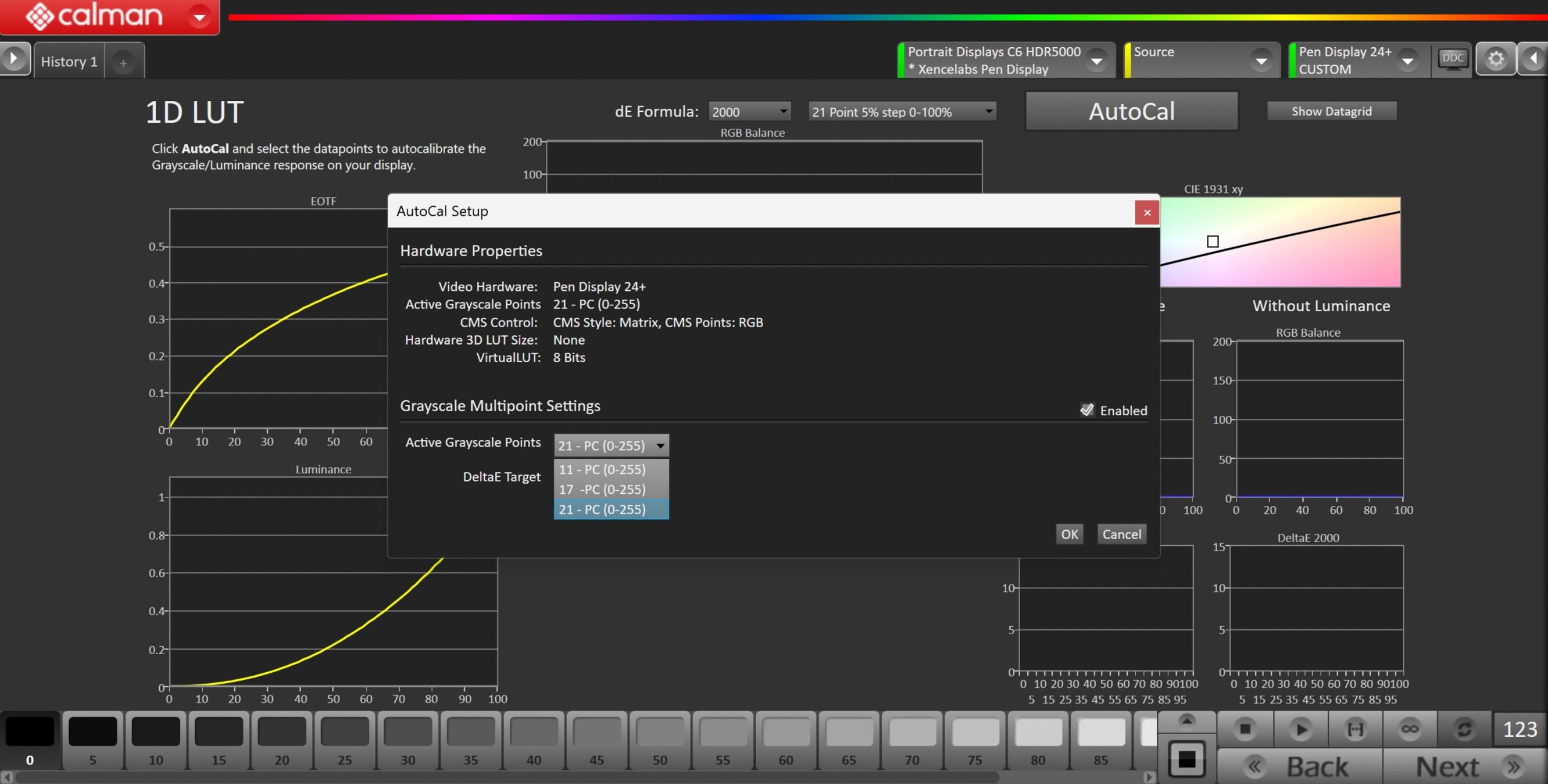The image size is (1548, 784).
Task: Cancel the AutoCal Setup dialog
Action: click(x=1122, y=534)
